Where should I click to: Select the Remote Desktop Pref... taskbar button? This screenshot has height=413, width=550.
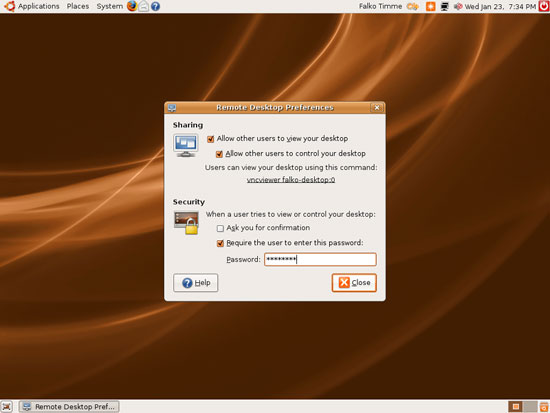(x=69, y=407)
